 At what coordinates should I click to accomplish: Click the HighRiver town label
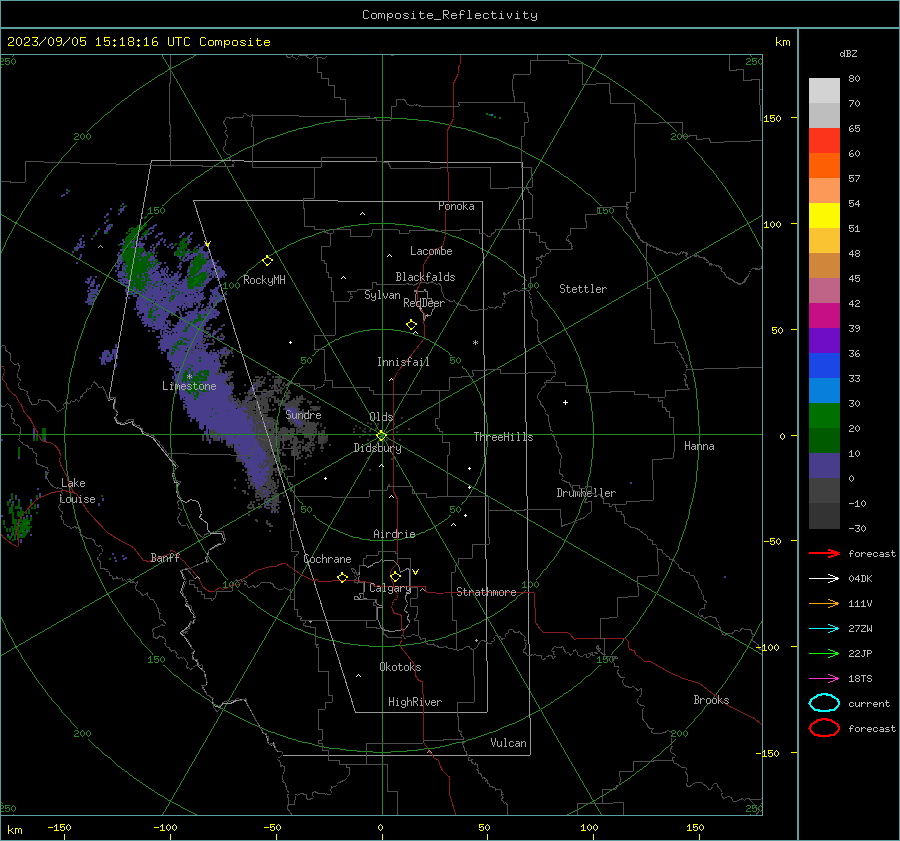pos(415,702)
